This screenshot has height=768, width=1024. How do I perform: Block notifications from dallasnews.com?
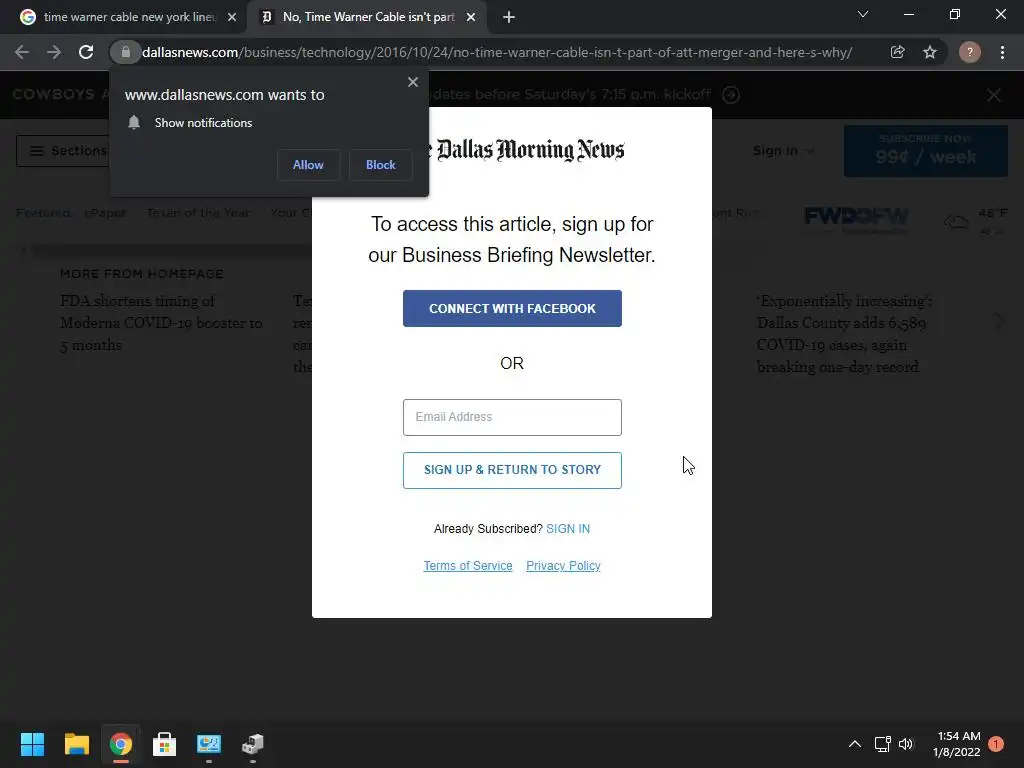pos(381,165)
